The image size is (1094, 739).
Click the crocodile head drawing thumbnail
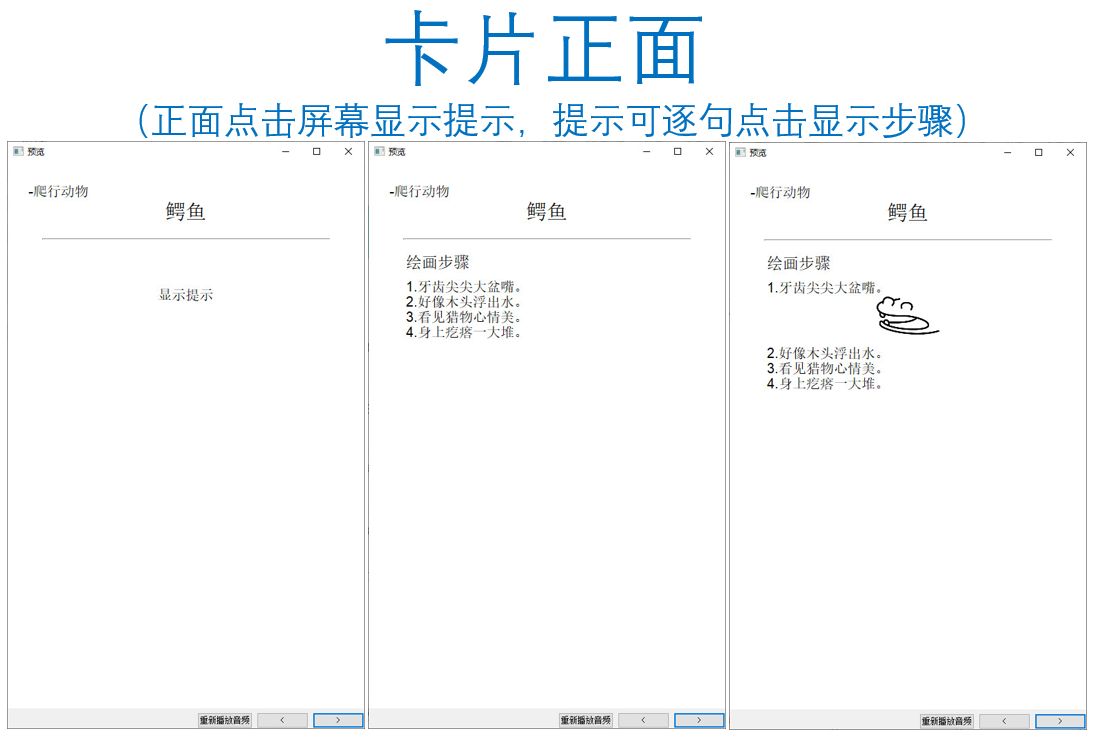[x=908, y=315]
